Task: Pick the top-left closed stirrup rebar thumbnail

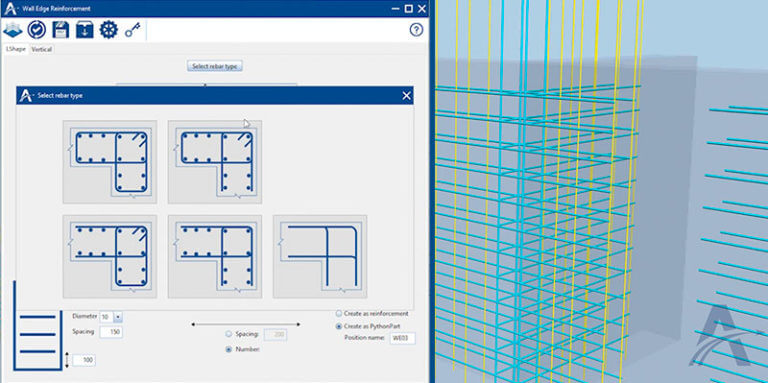Action: (x=110, y=162)
